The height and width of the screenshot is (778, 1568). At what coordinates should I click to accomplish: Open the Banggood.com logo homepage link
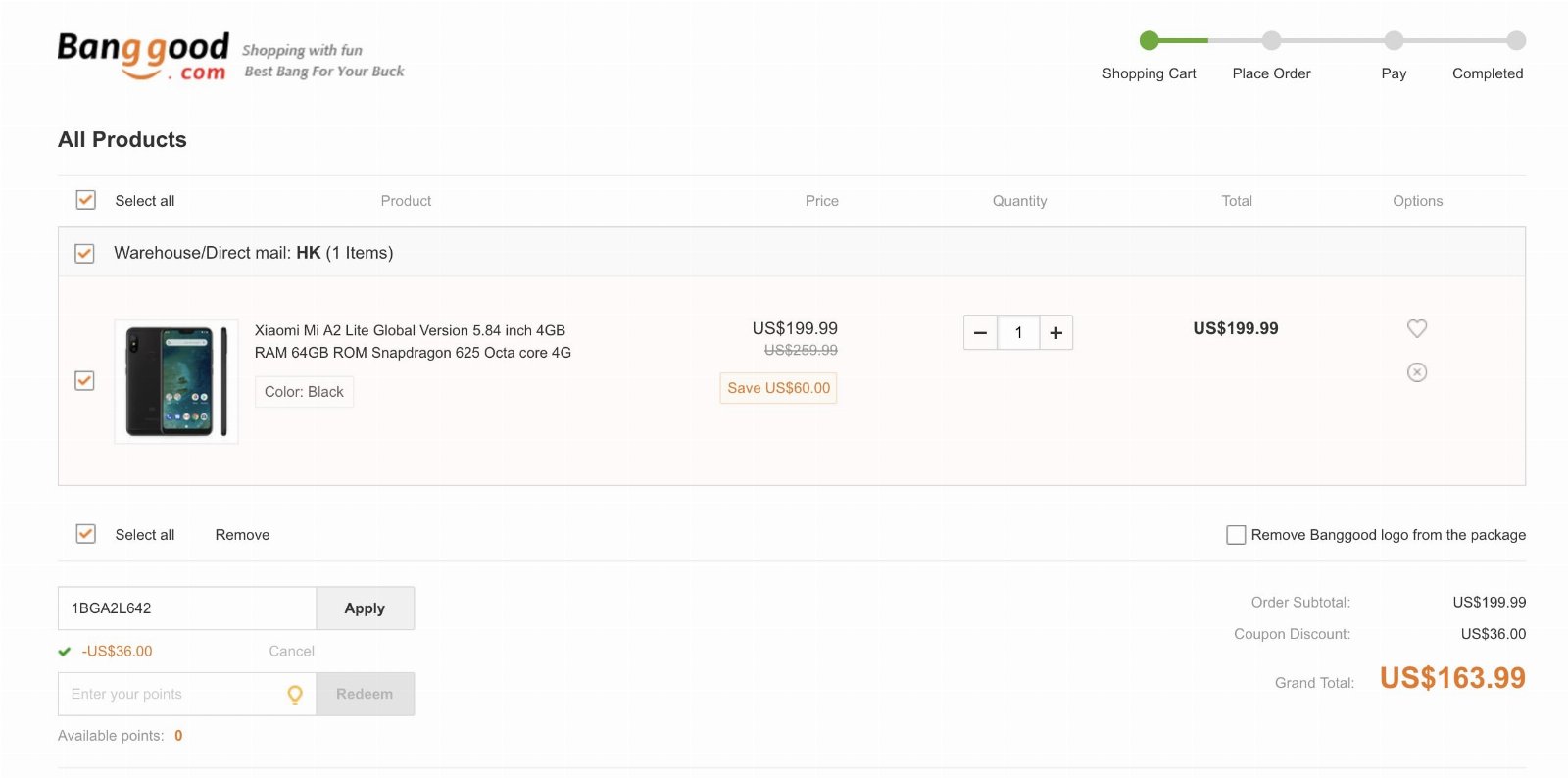coord(143,57)
